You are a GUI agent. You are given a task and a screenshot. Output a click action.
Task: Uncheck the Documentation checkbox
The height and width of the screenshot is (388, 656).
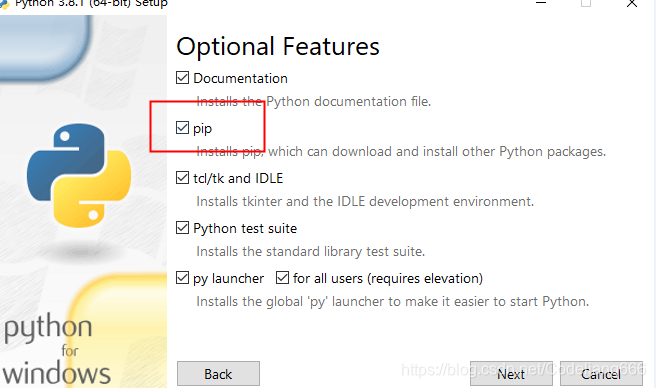coord(182,78)
